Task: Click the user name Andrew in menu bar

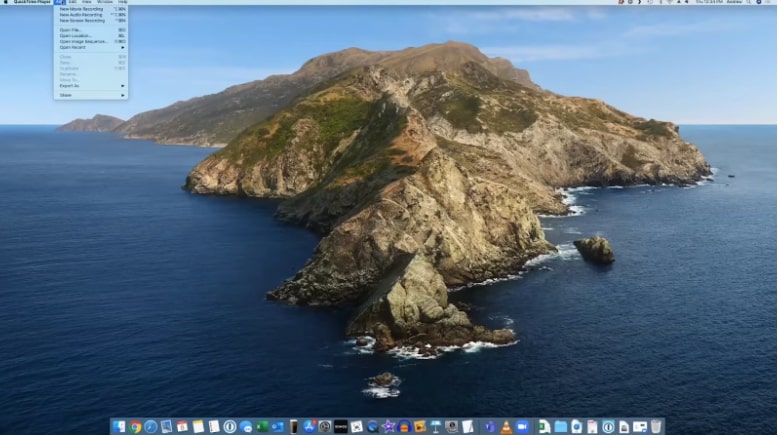Action: click(x=734, y=2)
